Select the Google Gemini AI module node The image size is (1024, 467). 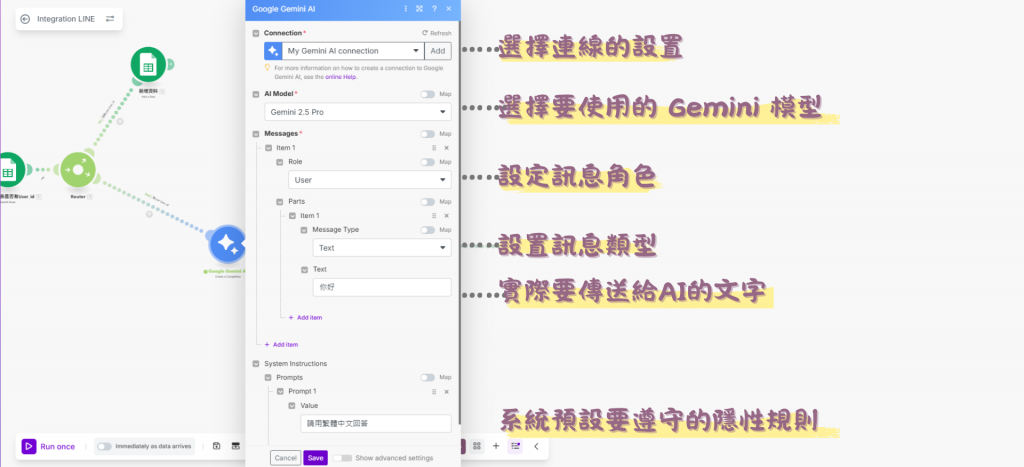click(227, 244)
